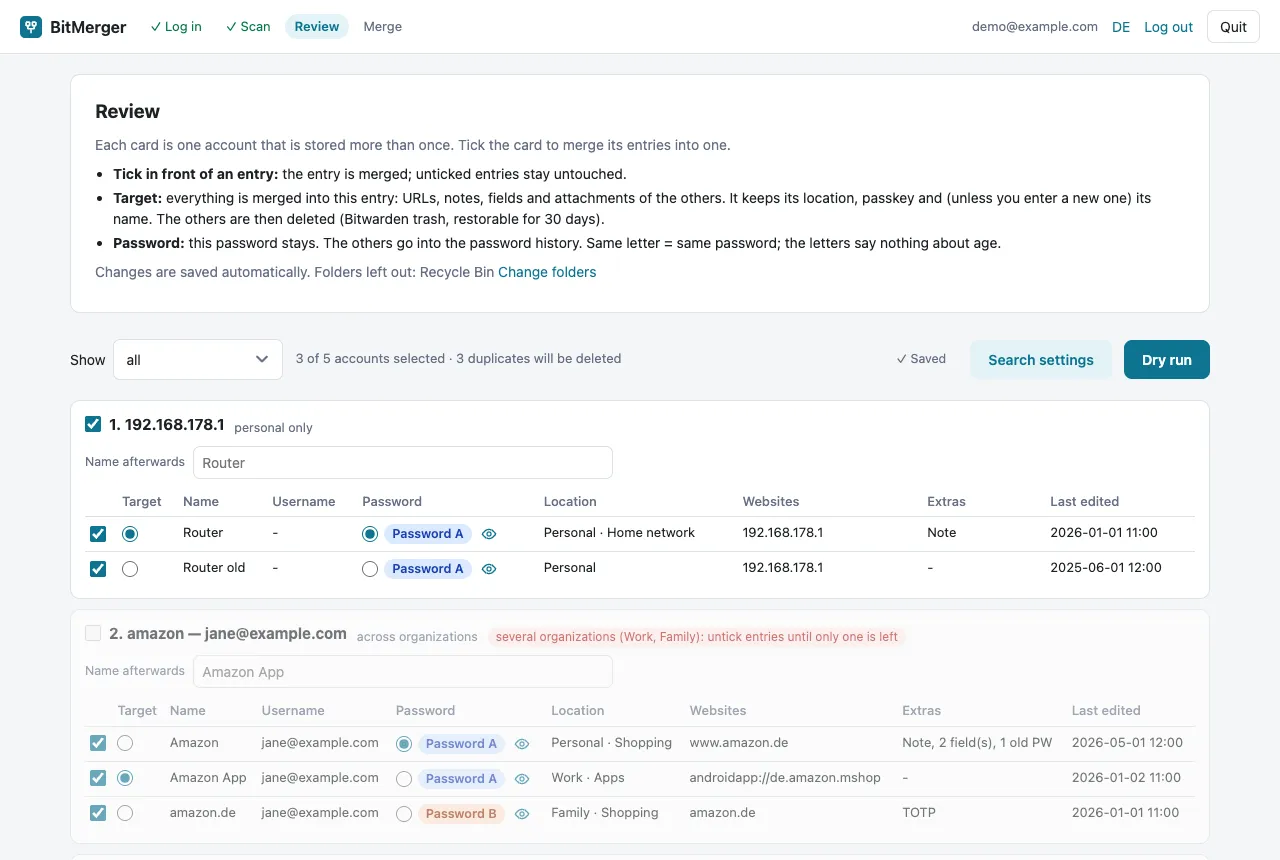Select the Amazon App target radio

coord(125,778)
